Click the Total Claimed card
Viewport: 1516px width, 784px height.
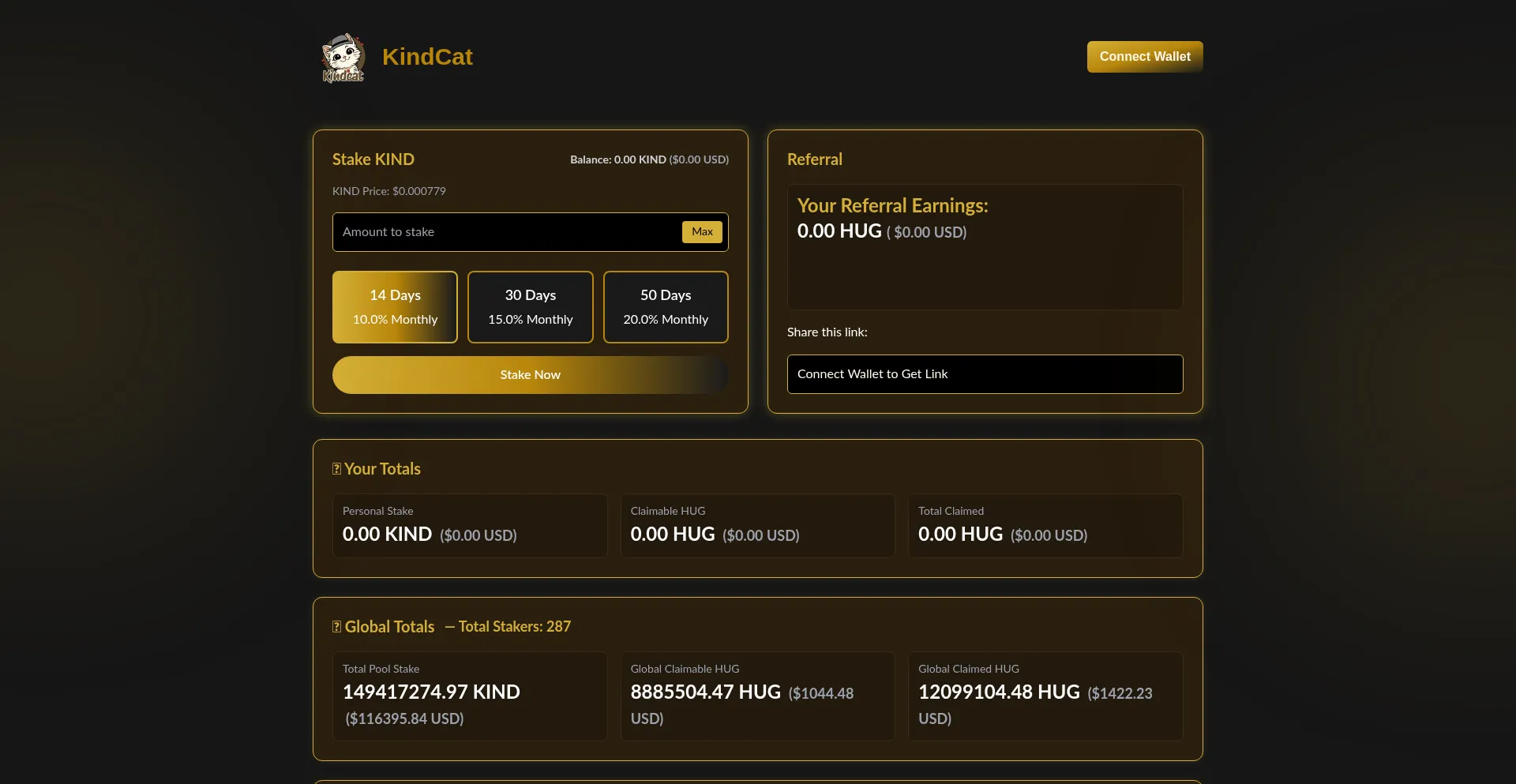tap(1045, 526)
